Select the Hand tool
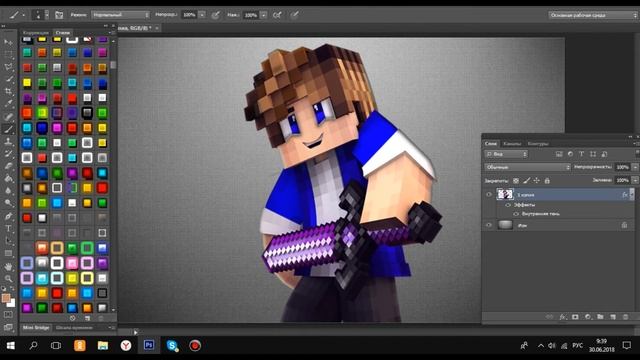The image size is (640, 360). [x=8, y=267]
